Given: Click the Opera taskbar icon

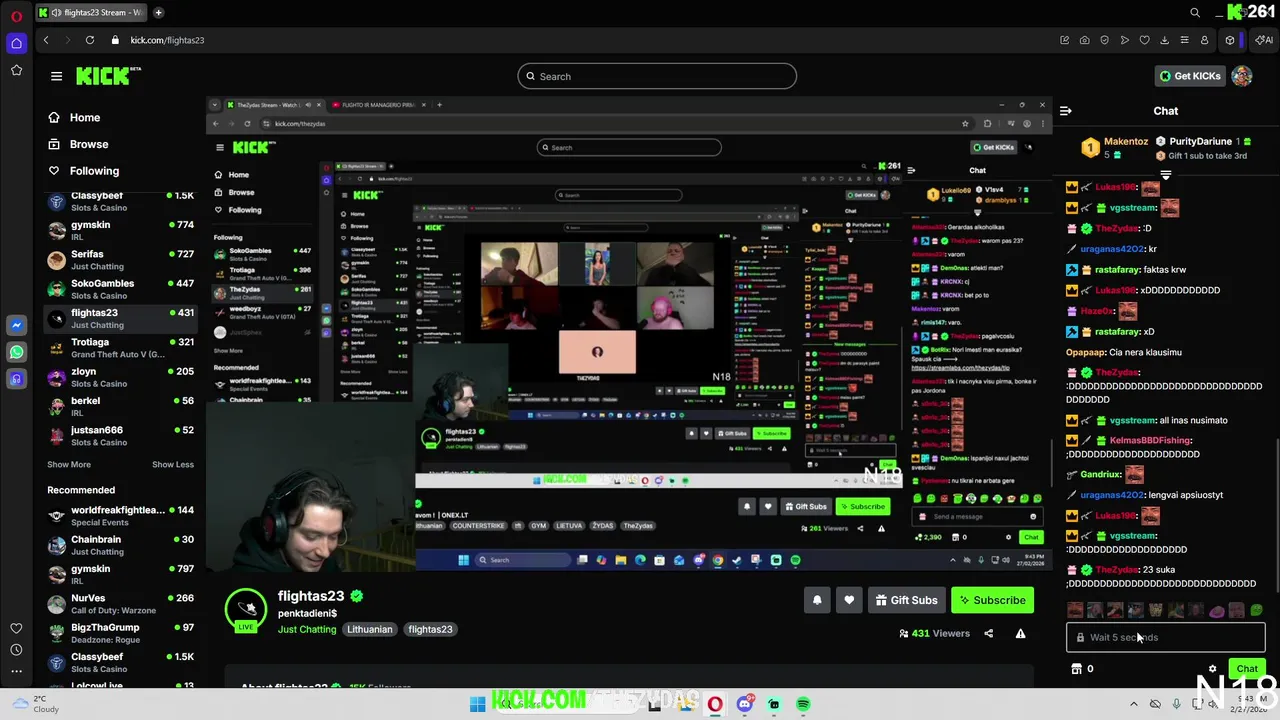Looking at the screenshot, I should [715, 704].
